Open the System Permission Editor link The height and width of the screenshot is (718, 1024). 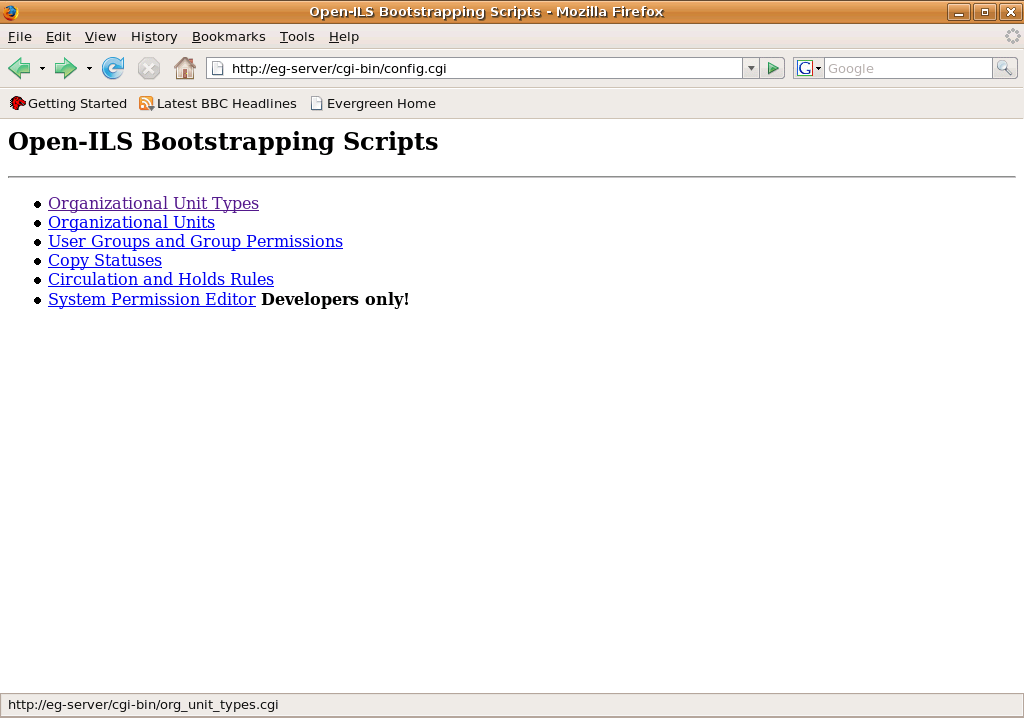tap(152, 299)
